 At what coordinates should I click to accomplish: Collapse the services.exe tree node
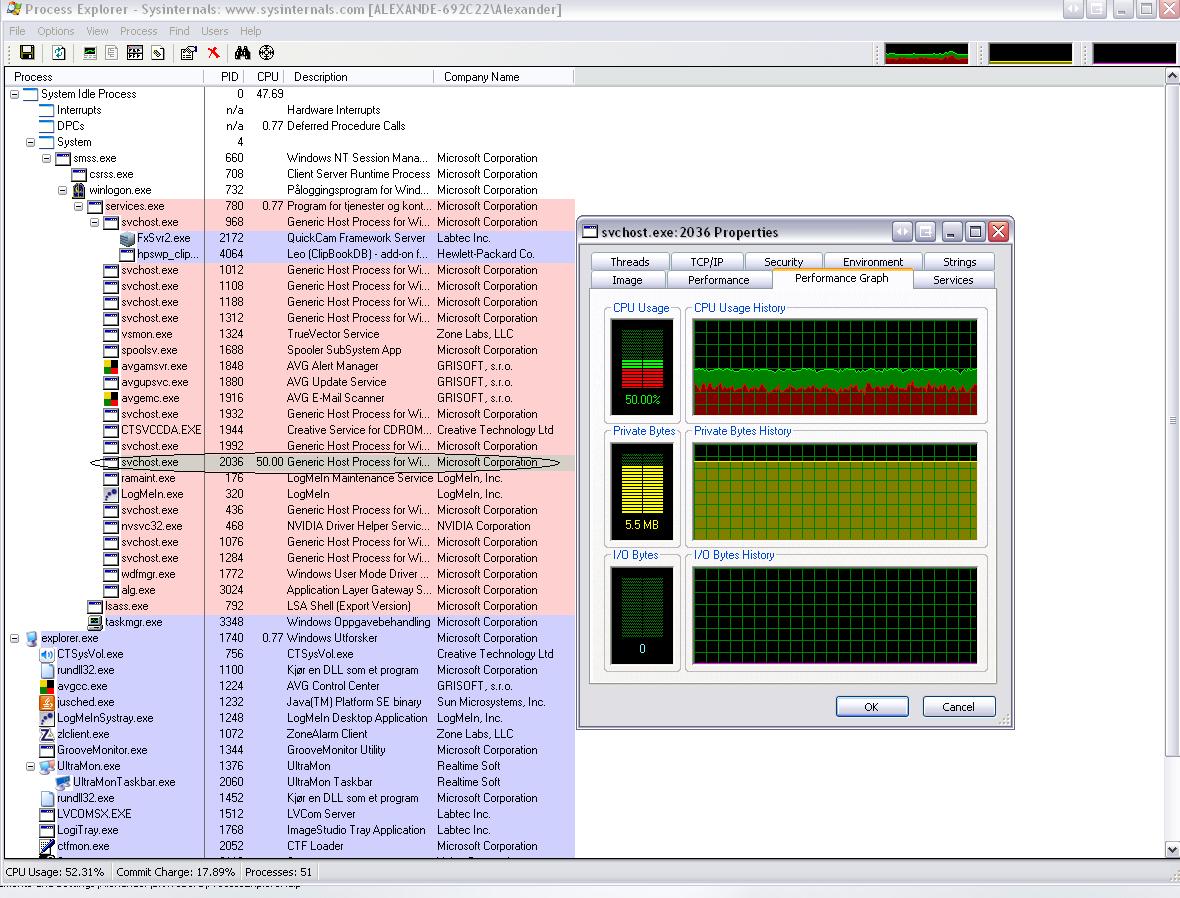pos(78,206)
